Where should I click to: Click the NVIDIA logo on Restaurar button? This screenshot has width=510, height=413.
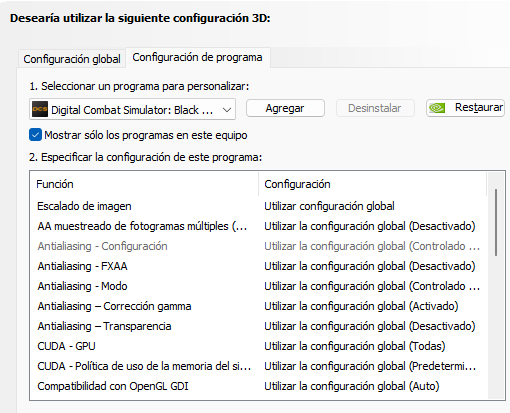[437, 108]
